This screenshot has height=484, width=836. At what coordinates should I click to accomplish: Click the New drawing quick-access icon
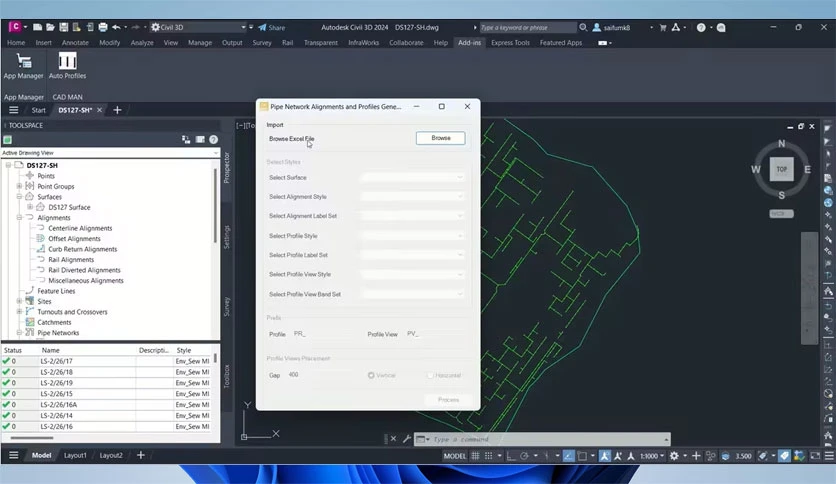point(37,27)
